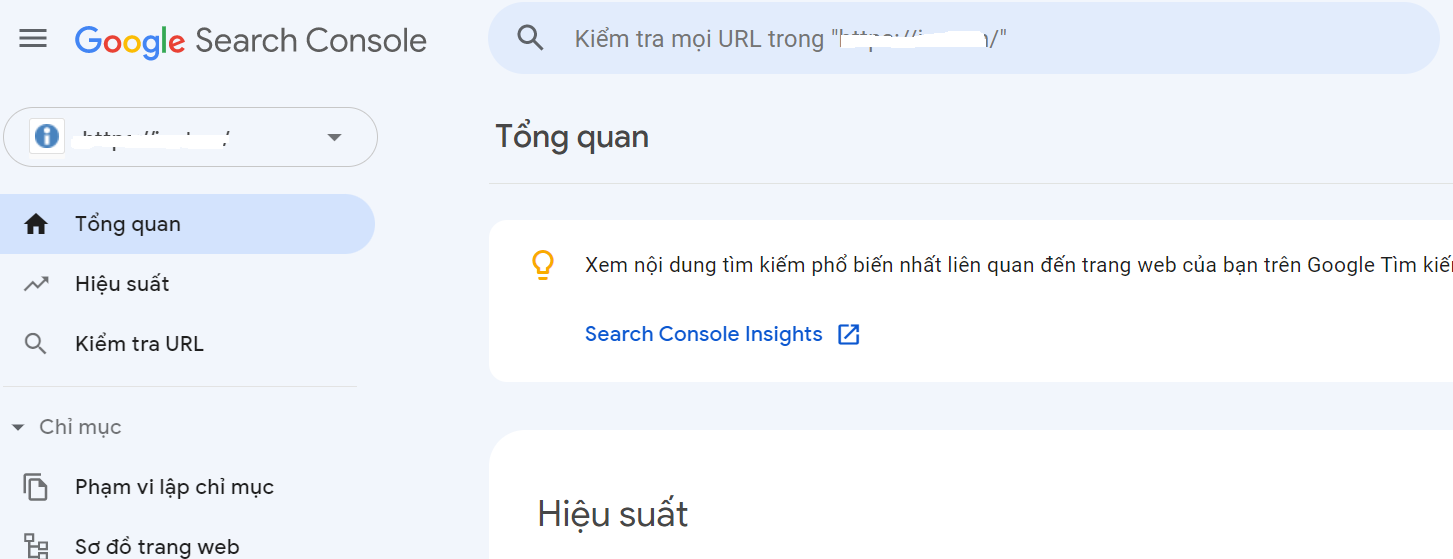Open the hamburger main menu
Viewport: 1453px width, 559px height.
tap(33, 39)
